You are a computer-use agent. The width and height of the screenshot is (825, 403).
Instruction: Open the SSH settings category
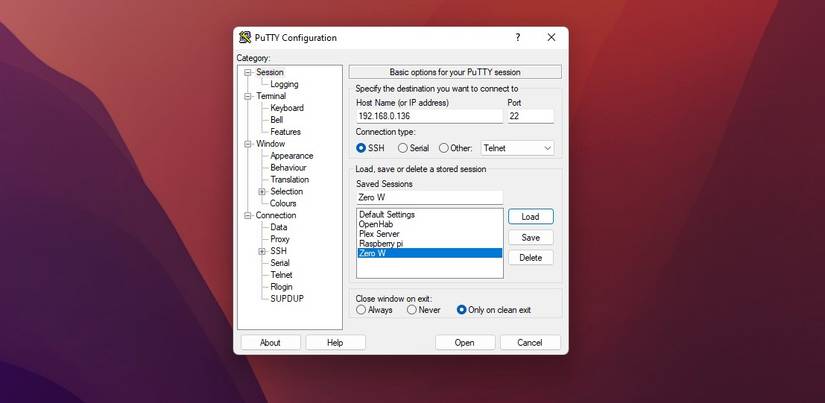[x=278, y=251]
